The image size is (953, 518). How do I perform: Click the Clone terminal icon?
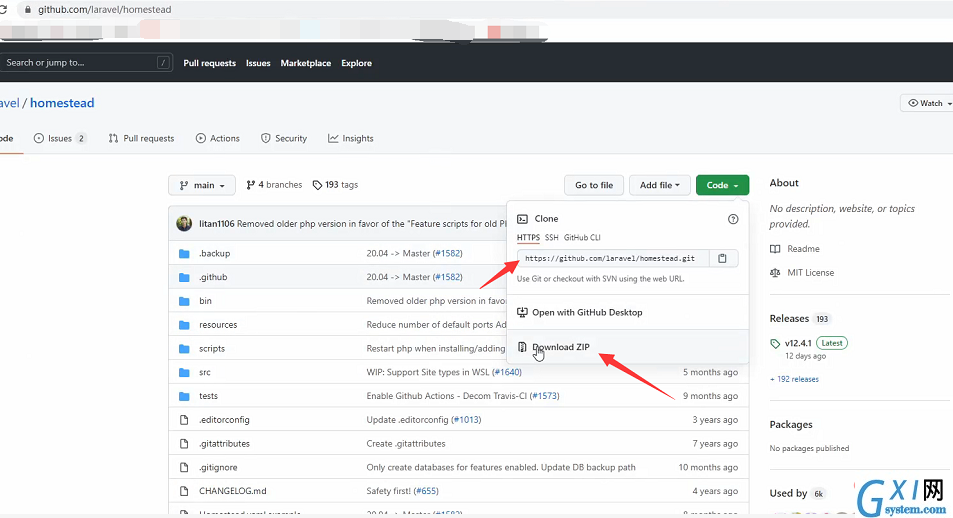(522, 219)
